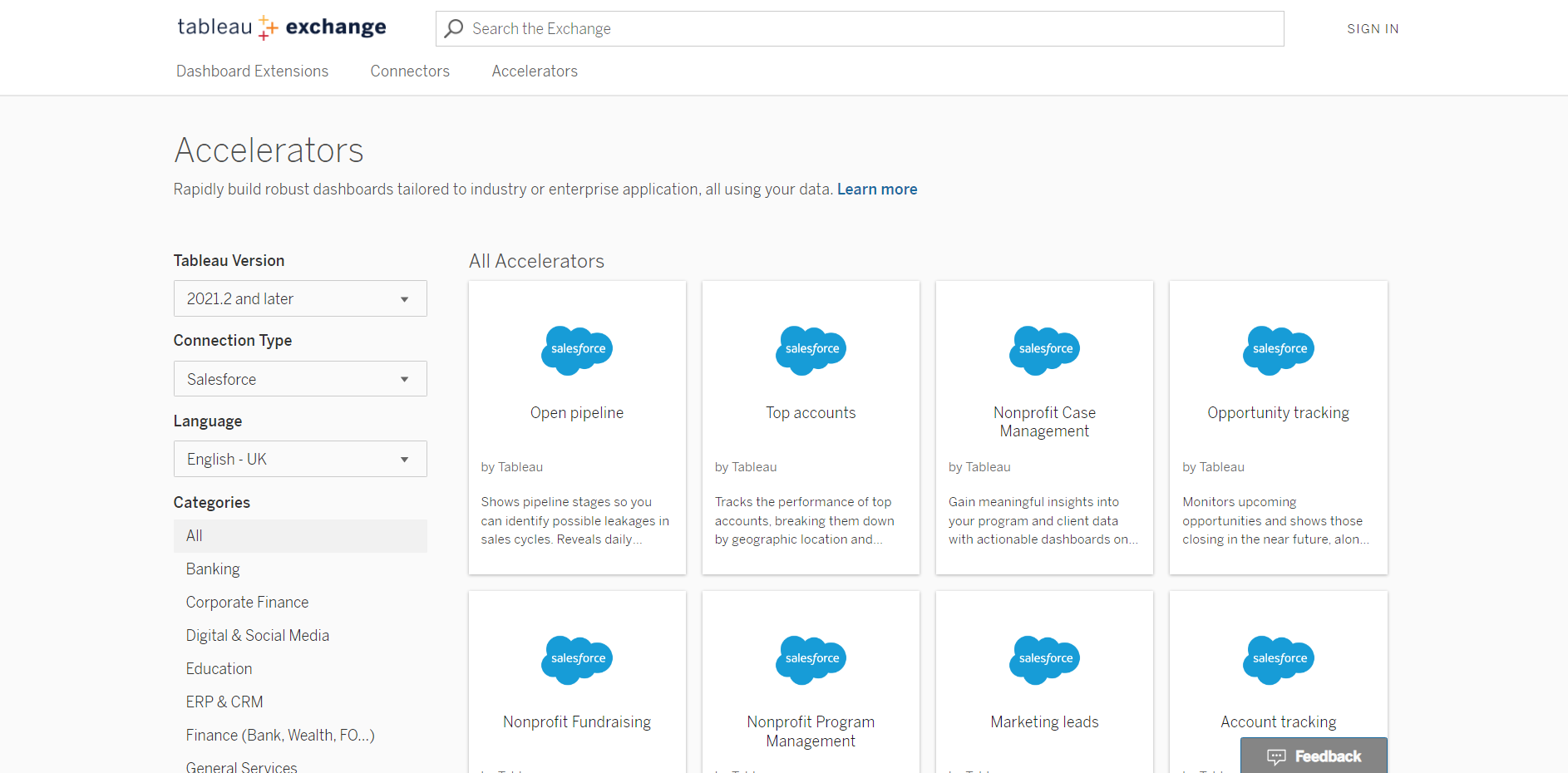Click the Opportunity tracking description text
The width and height of the screenshot is (1568, 773).
tap(1275, 521)
